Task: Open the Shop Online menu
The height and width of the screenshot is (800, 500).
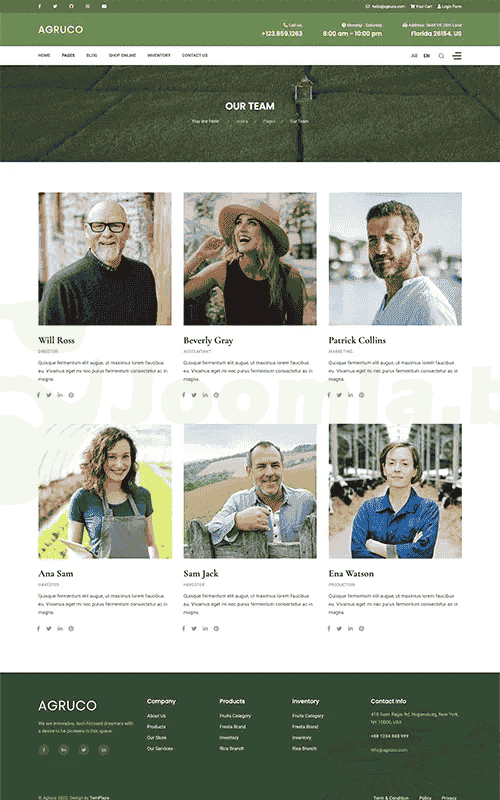Action: 122,55
